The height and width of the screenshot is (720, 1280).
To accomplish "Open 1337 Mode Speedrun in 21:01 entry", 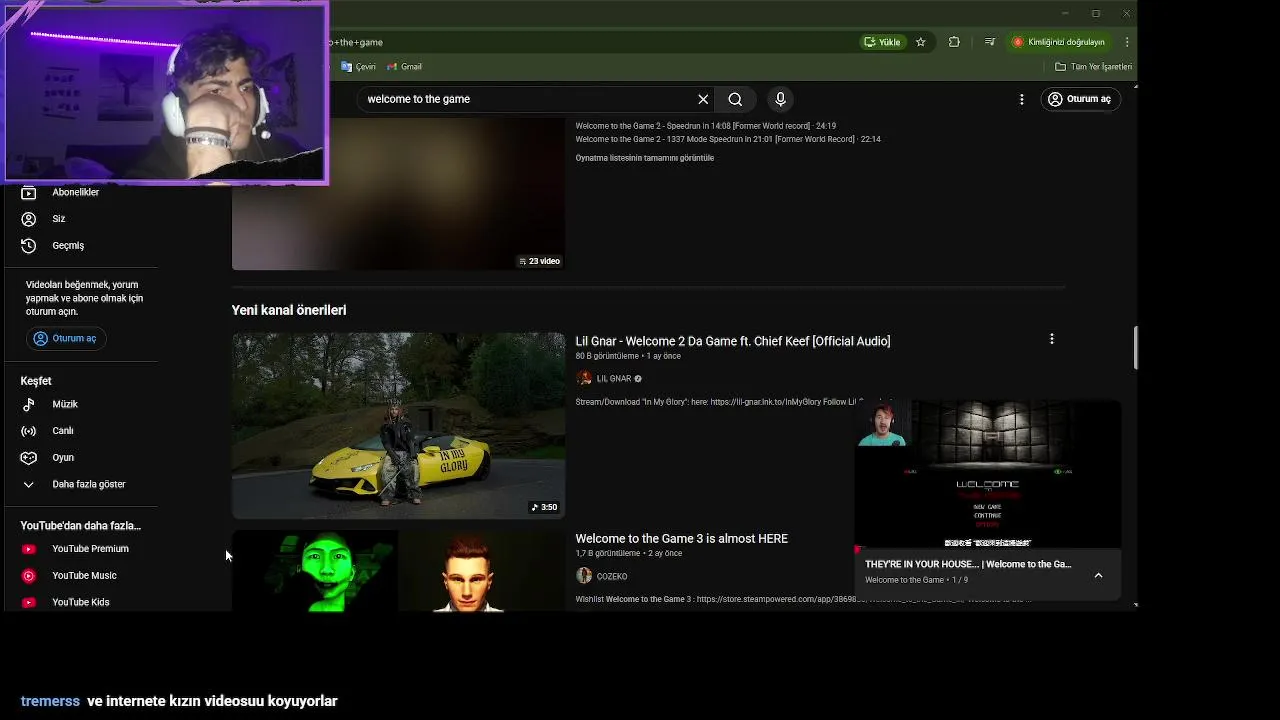I will [728, 139].
